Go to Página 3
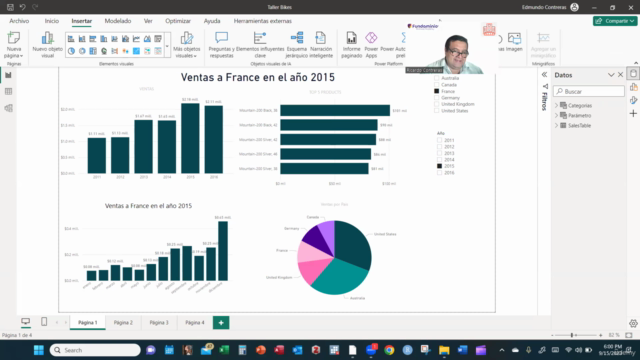The width and height of the screenshot is (640, 360). point(159,322)
